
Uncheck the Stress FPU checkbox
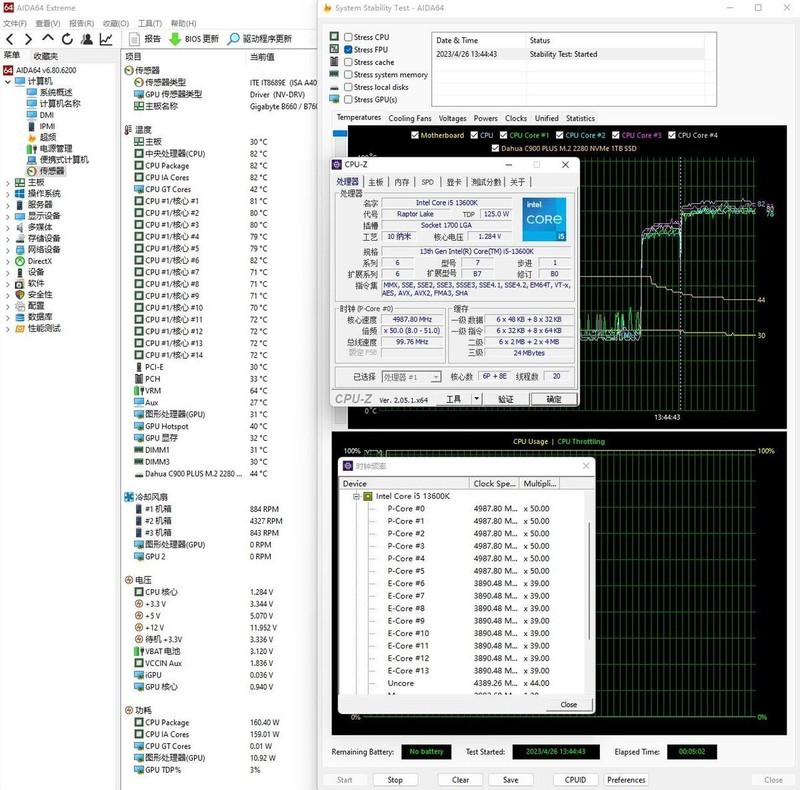347,49
